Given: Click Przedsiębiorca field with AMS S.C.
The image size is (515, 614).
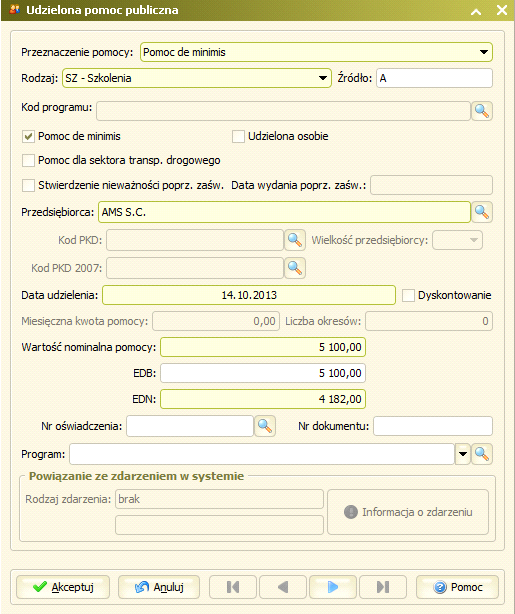Looking at the screenshot, I should 284,212.
